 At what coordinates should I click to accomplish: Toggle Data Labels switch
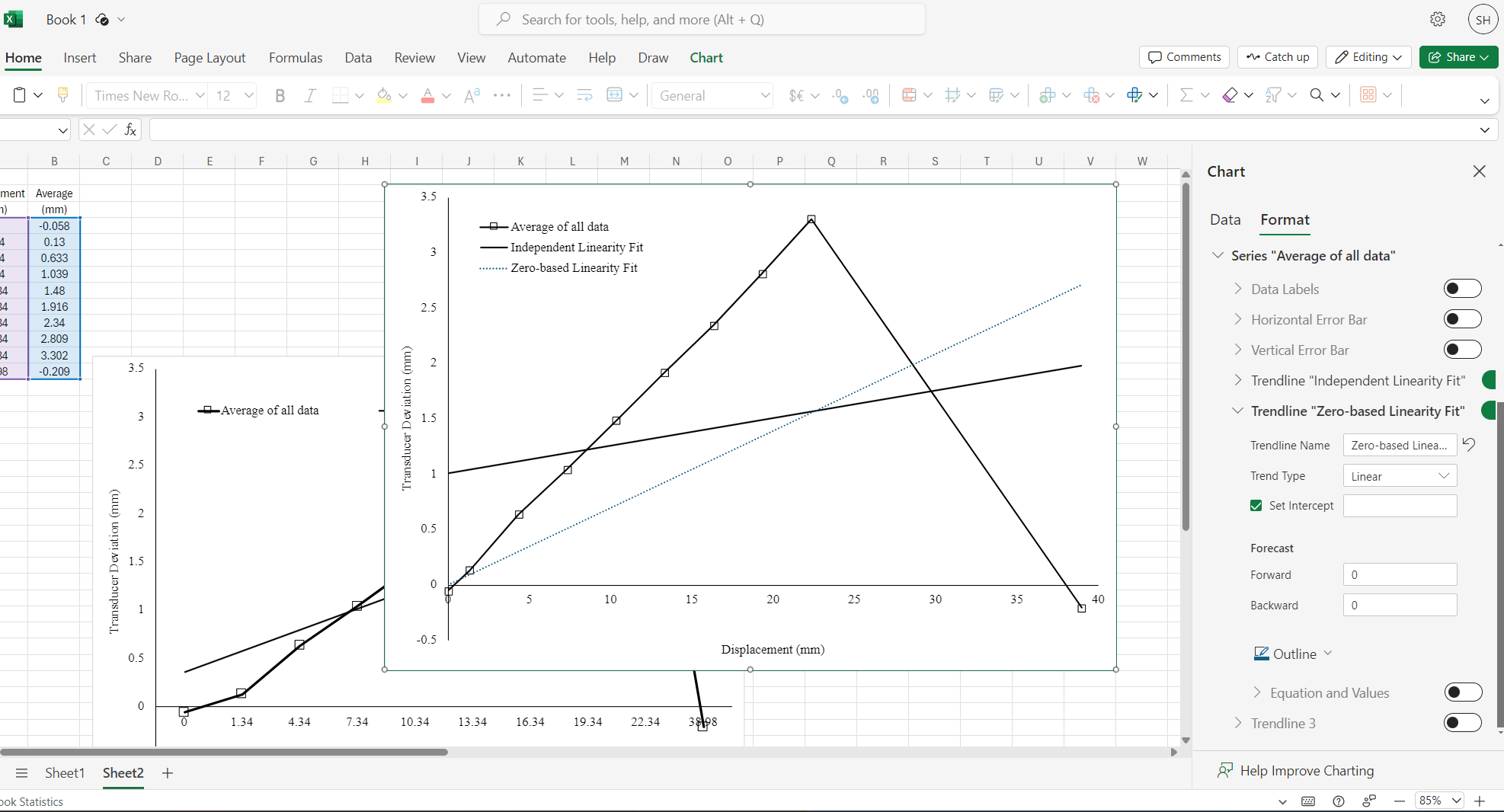point(1463,289)
